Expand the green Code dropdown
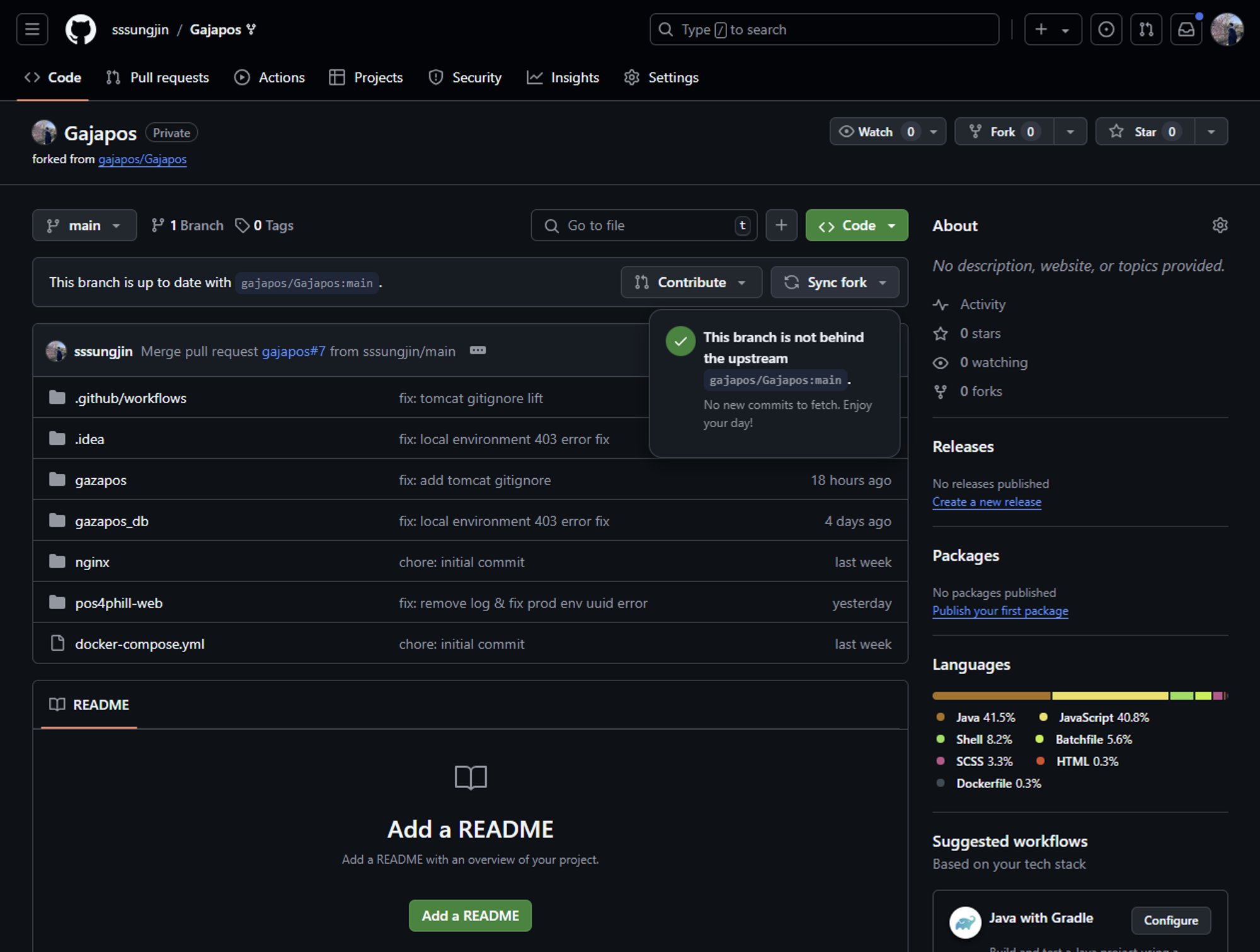Screen dimensions: 1260x952 [856, 226]
